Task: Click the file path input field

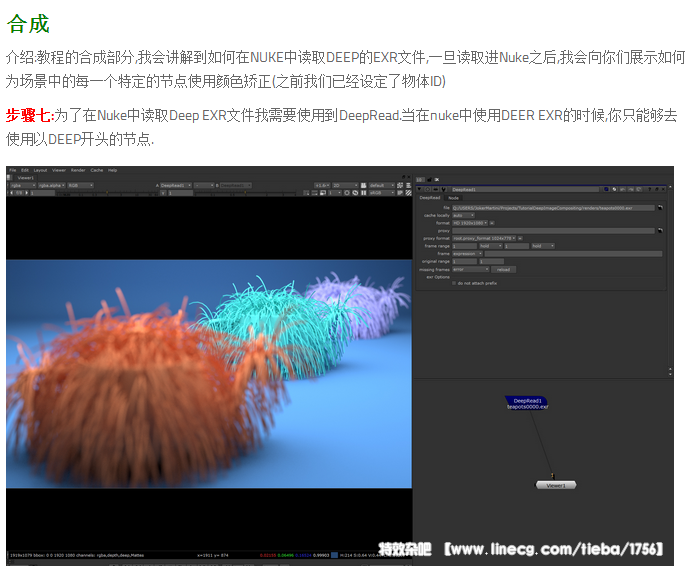Action: point(553,207)
